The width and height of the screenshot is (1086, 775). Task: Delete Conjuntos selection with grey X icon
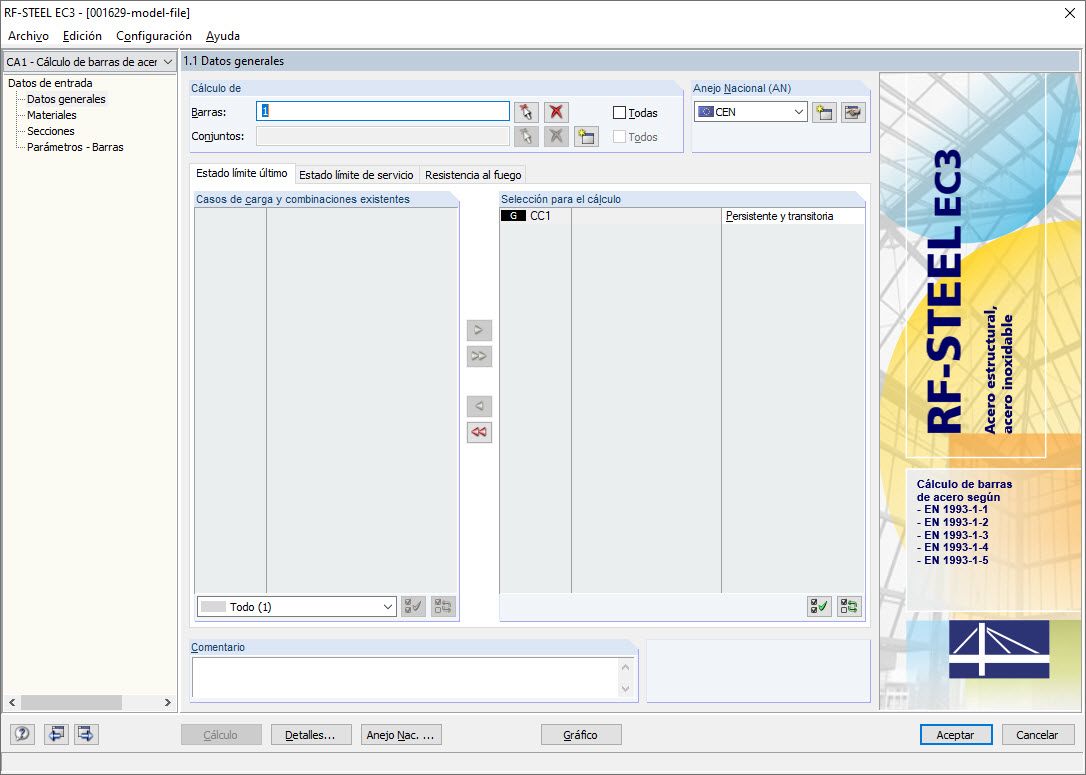pos(556,136)
